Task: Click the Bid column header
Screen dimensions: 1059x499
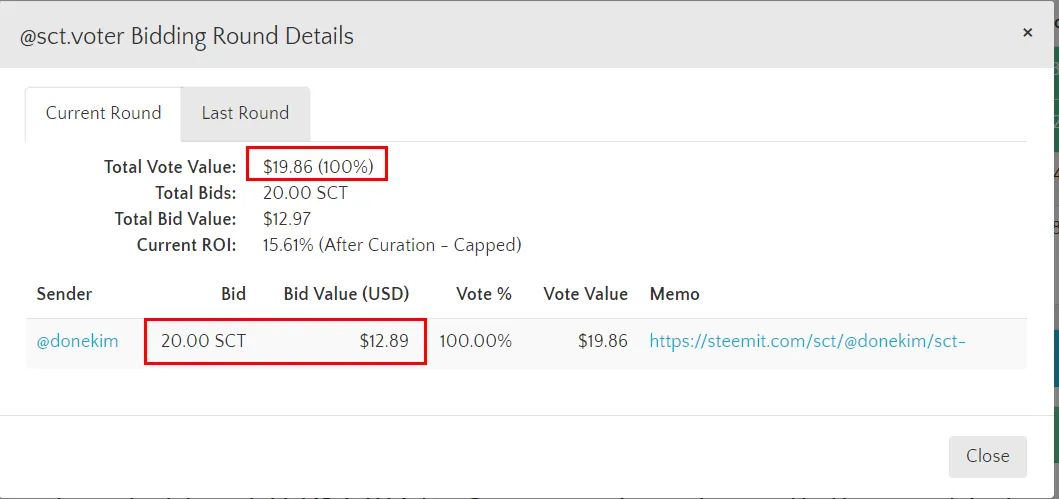Action: tap(233, 294)
